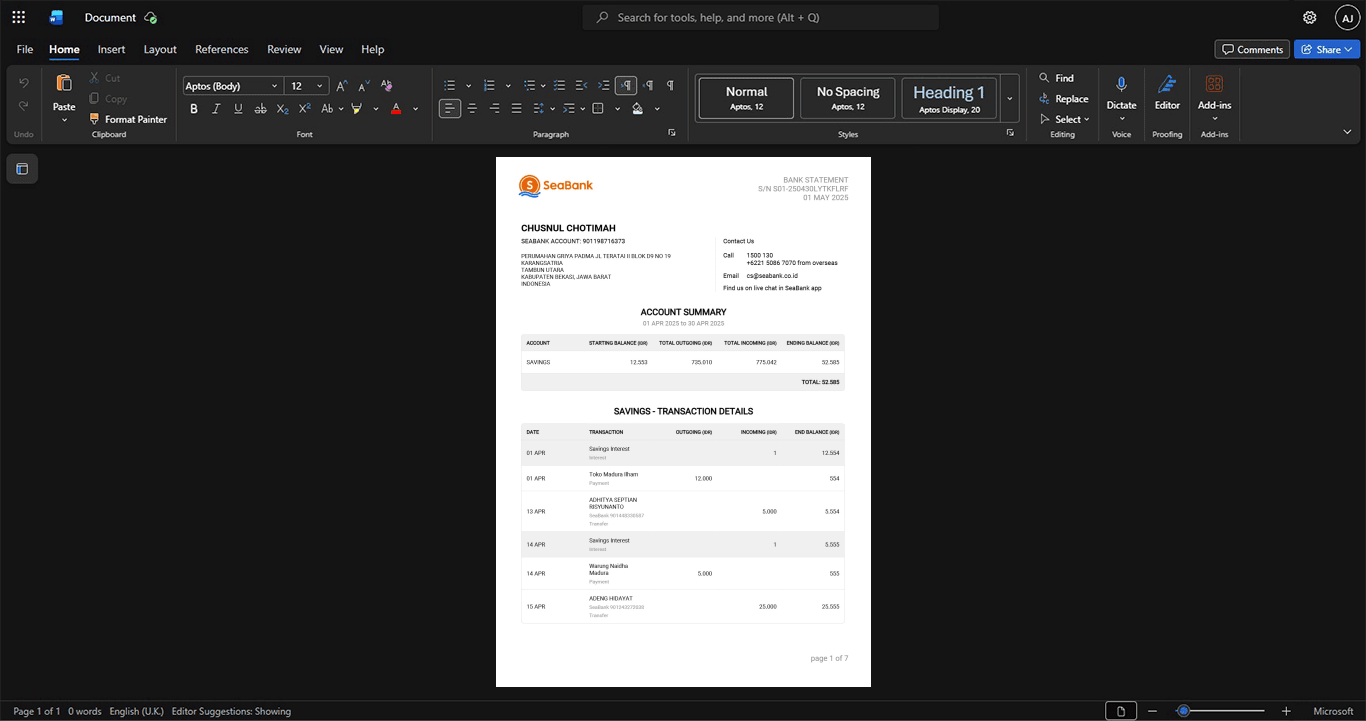Open the File menu
The image size is (1366, 721).
tap(25, 49)
